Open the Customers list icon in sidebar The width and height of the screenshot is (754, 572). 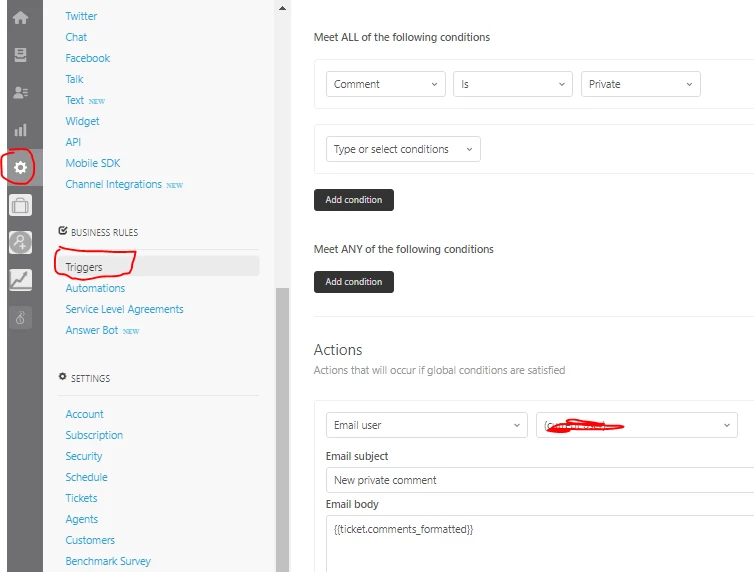coord(20,92)
